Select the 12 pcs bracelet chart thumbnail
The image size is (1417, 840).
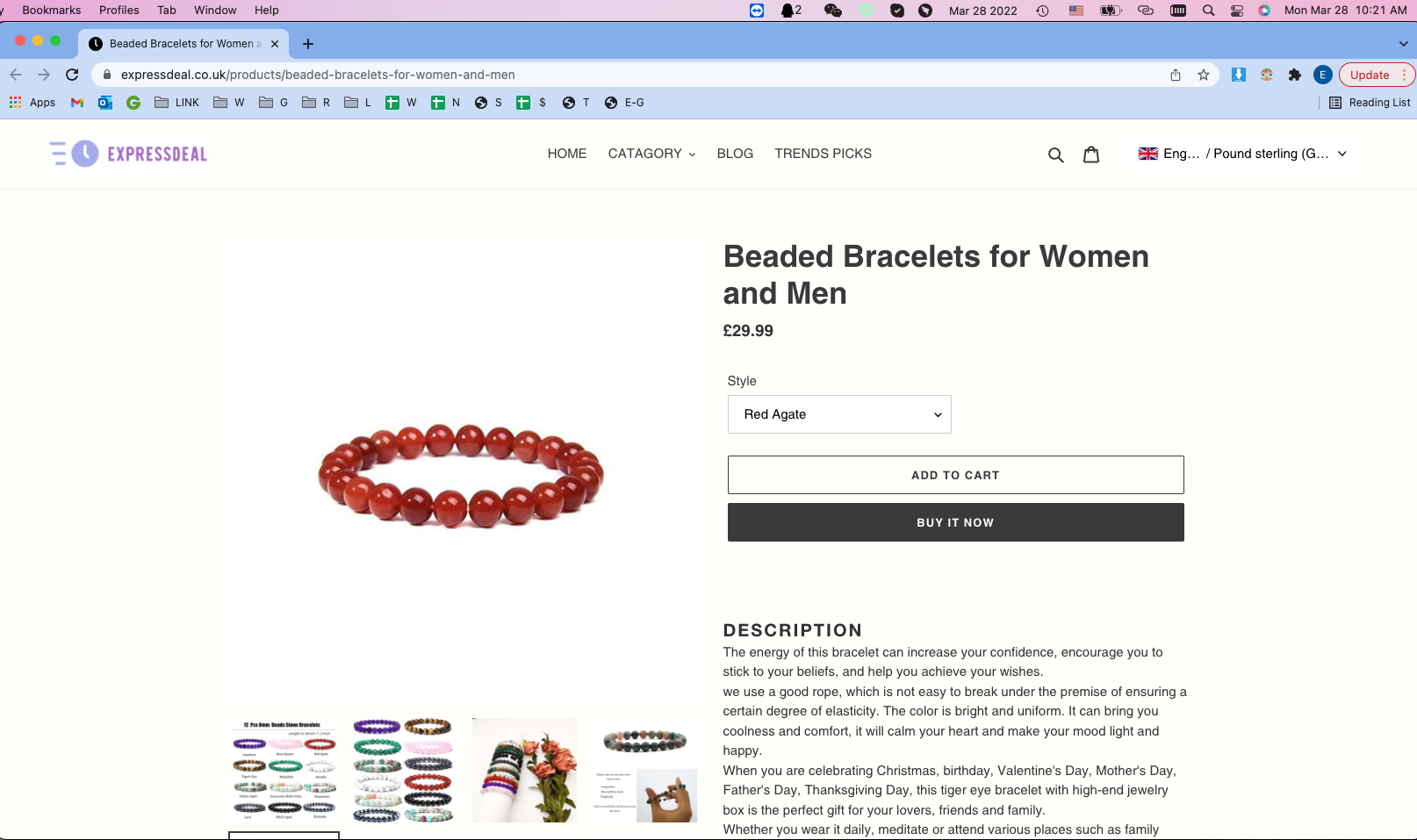(284, 770)
